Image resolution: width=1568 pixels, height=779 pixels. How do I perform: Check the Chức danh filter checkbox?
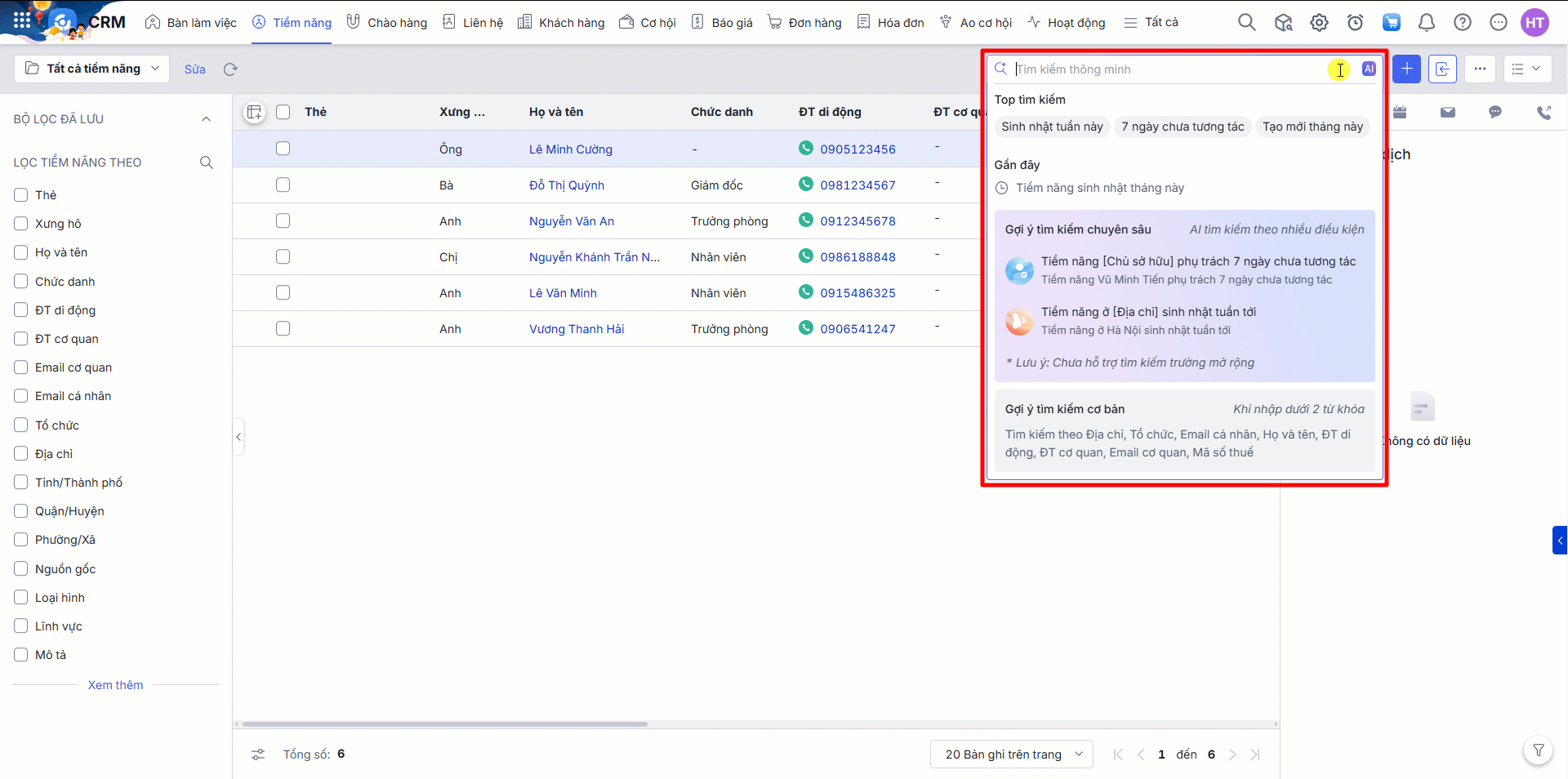21,282
